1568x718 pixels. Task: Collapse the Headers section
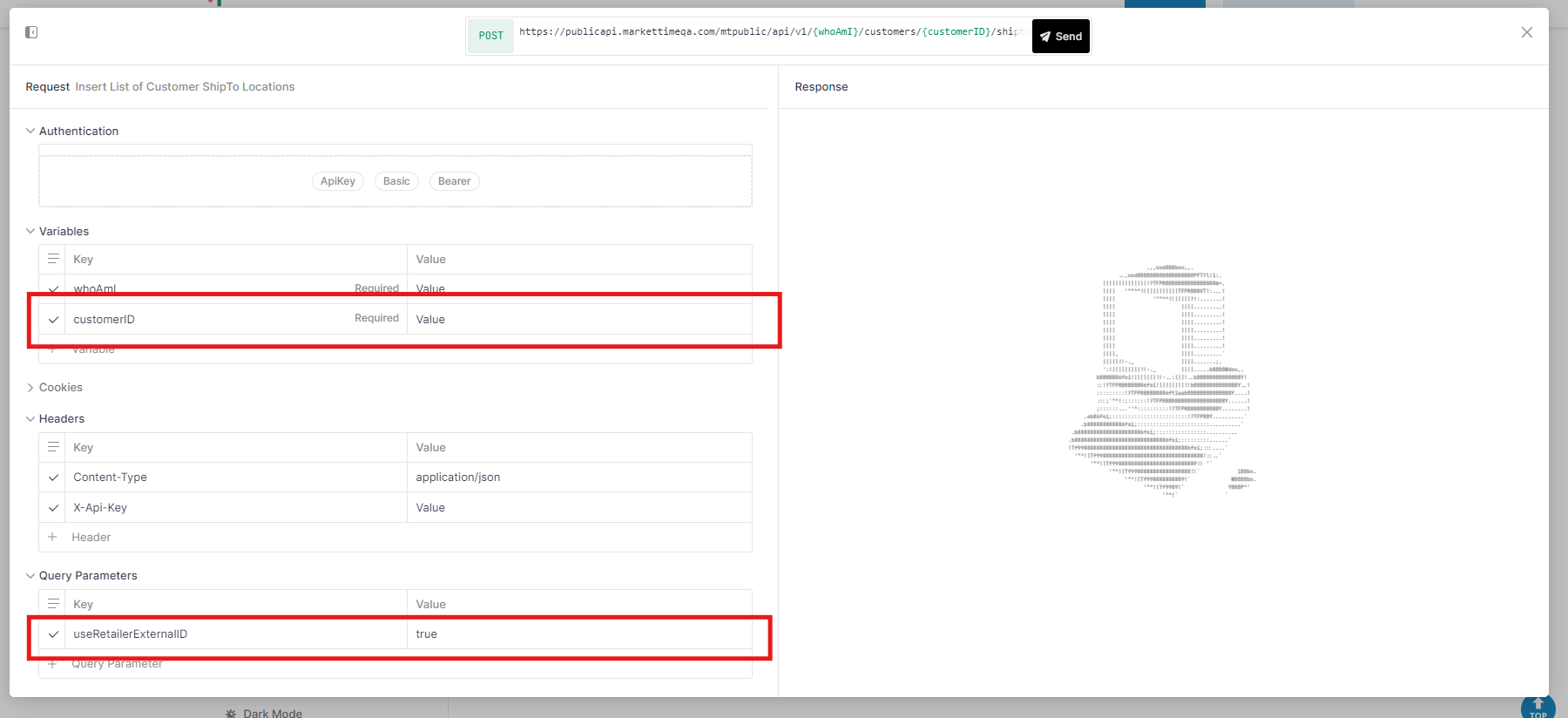tap(30, 419)
